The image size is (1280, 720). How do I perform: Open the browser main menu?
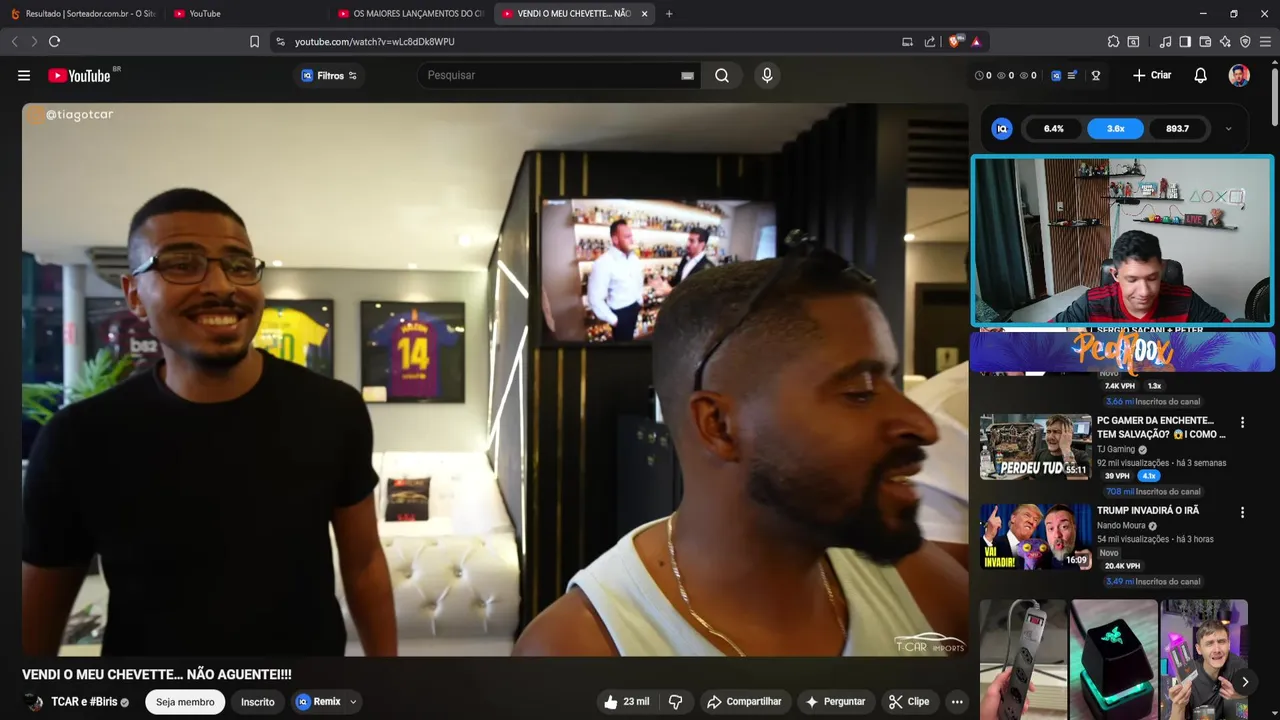(x=1265, y=41)
